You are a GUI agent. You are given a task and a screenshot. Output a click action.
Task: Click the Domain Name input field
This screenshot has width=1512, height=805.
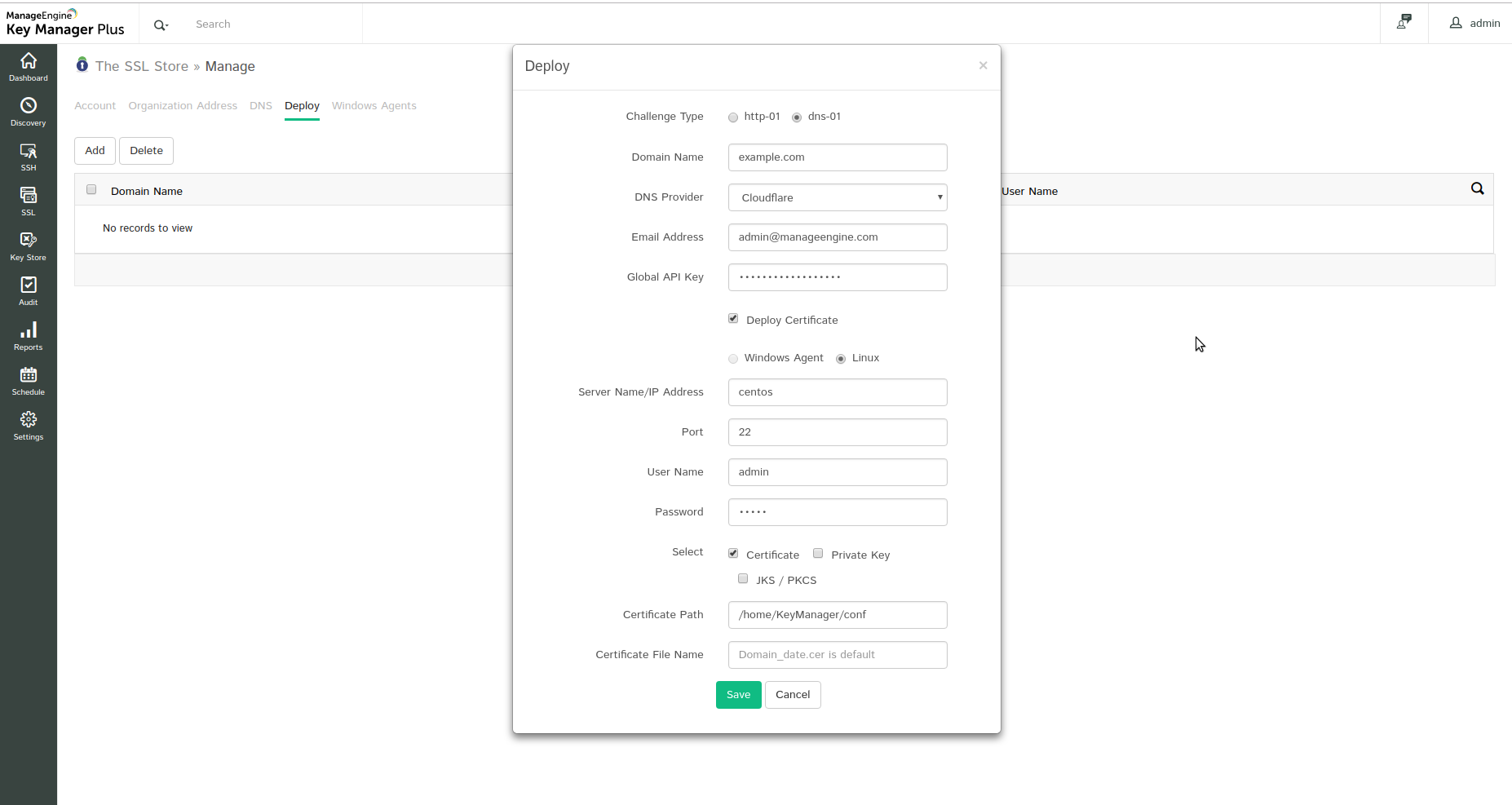coord(838,157)
